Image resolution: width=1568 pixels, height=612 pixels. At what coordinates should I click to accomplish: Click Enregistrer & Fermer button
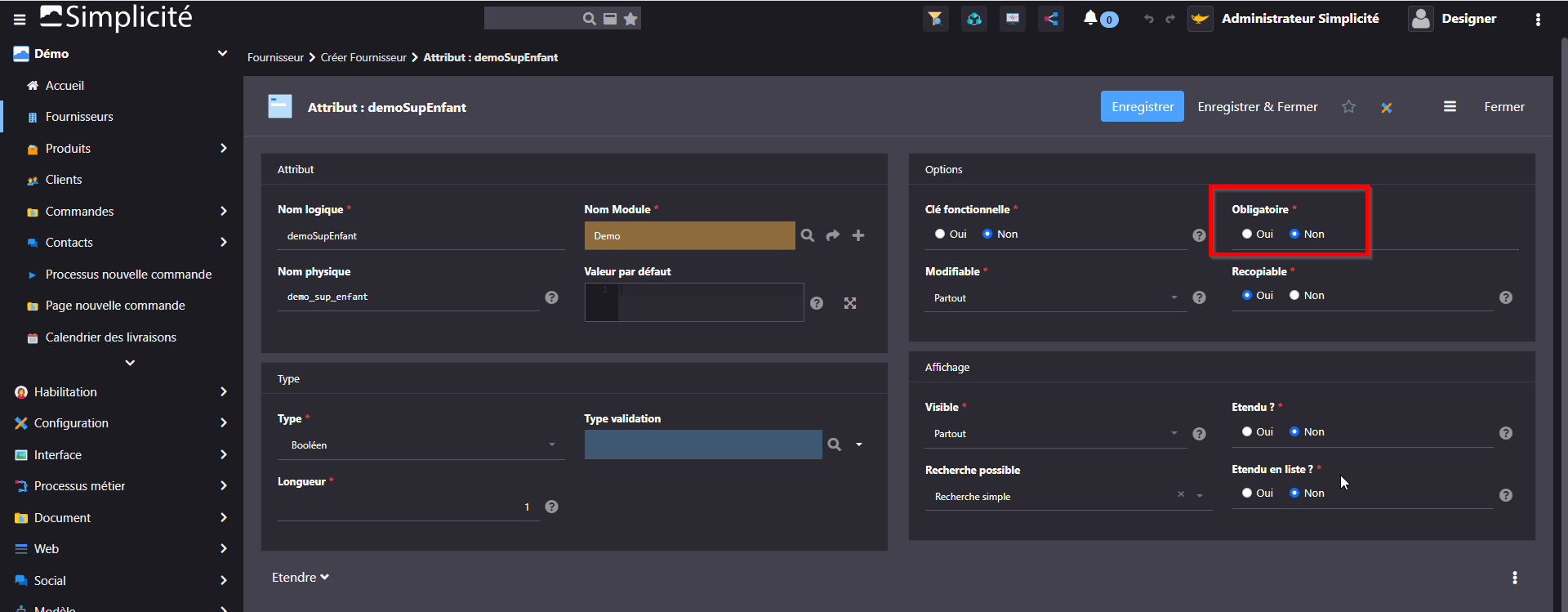(1257, 107)
